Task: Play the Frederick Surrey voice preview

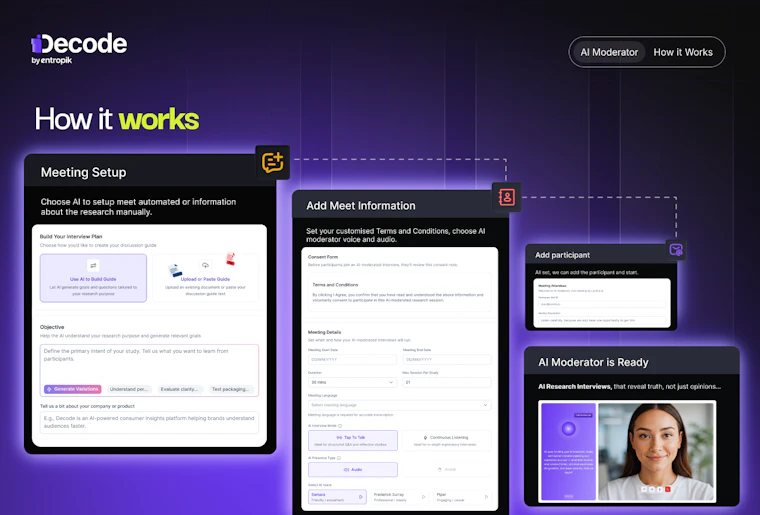Action: [424, 497]
